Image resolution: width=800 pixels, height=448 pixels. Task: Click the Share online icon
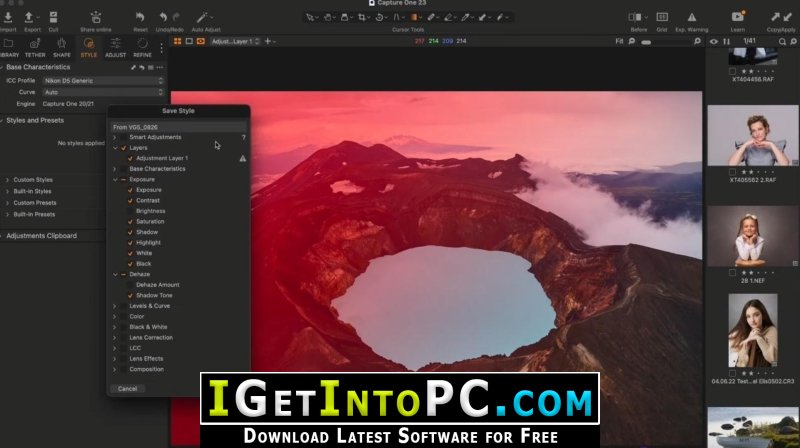(x=95, y=17)
